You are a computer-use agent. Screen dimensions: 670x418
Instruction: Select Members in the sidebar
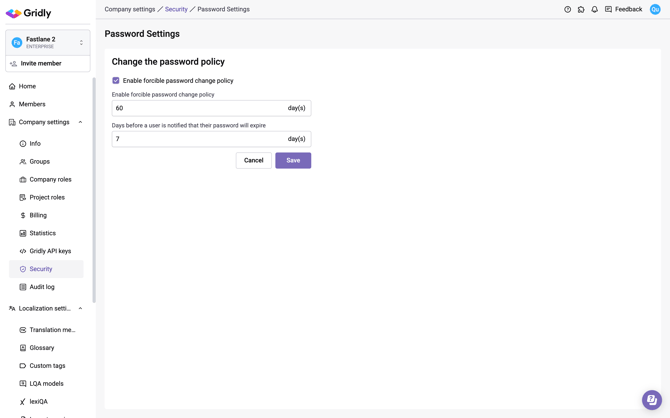tap(32, 104)
